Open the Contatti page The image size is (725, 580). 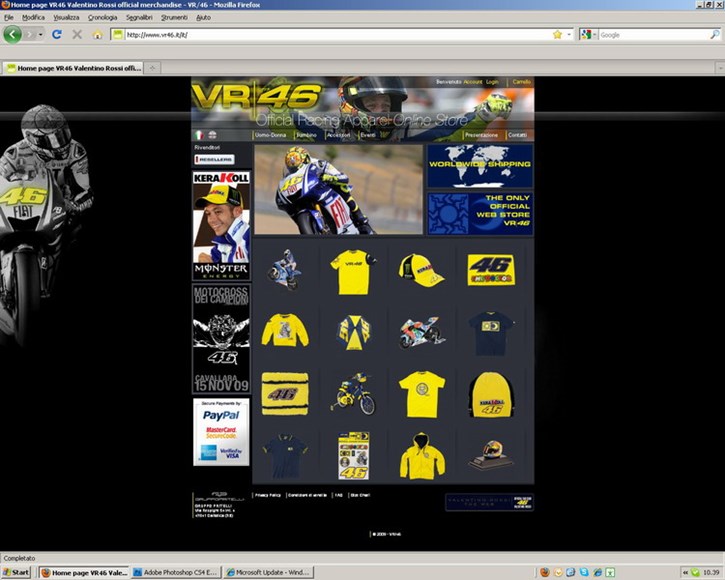pyautogui.click(x=517, y=135)
